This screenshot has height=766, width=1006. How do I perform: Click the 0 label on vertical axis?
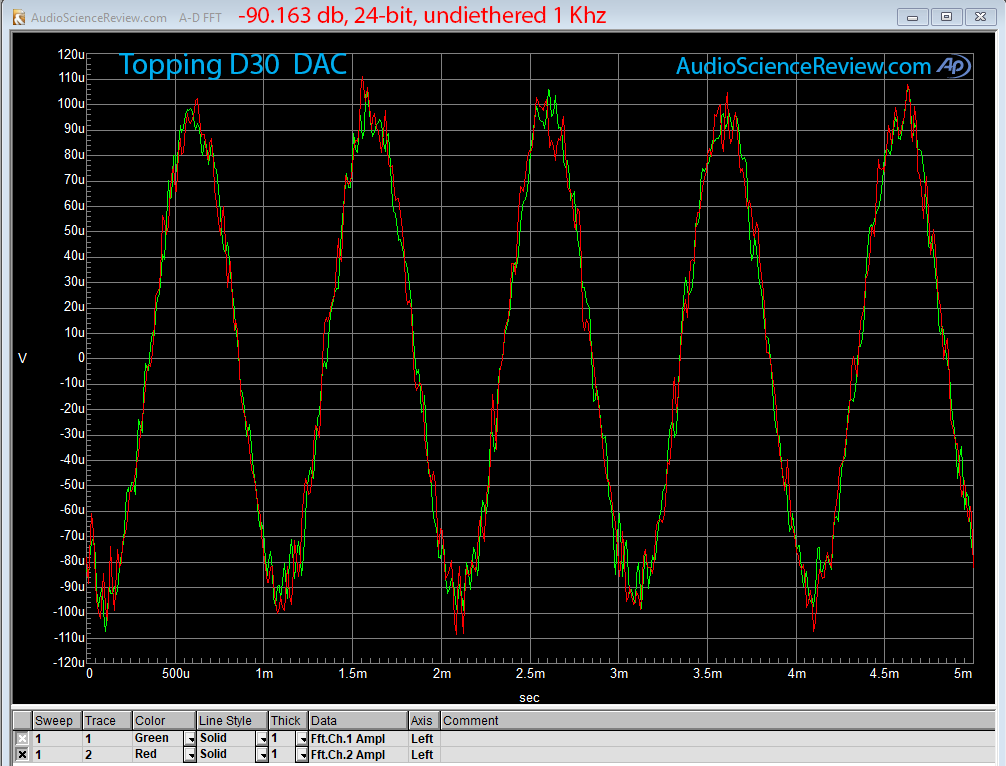point(81,357)
